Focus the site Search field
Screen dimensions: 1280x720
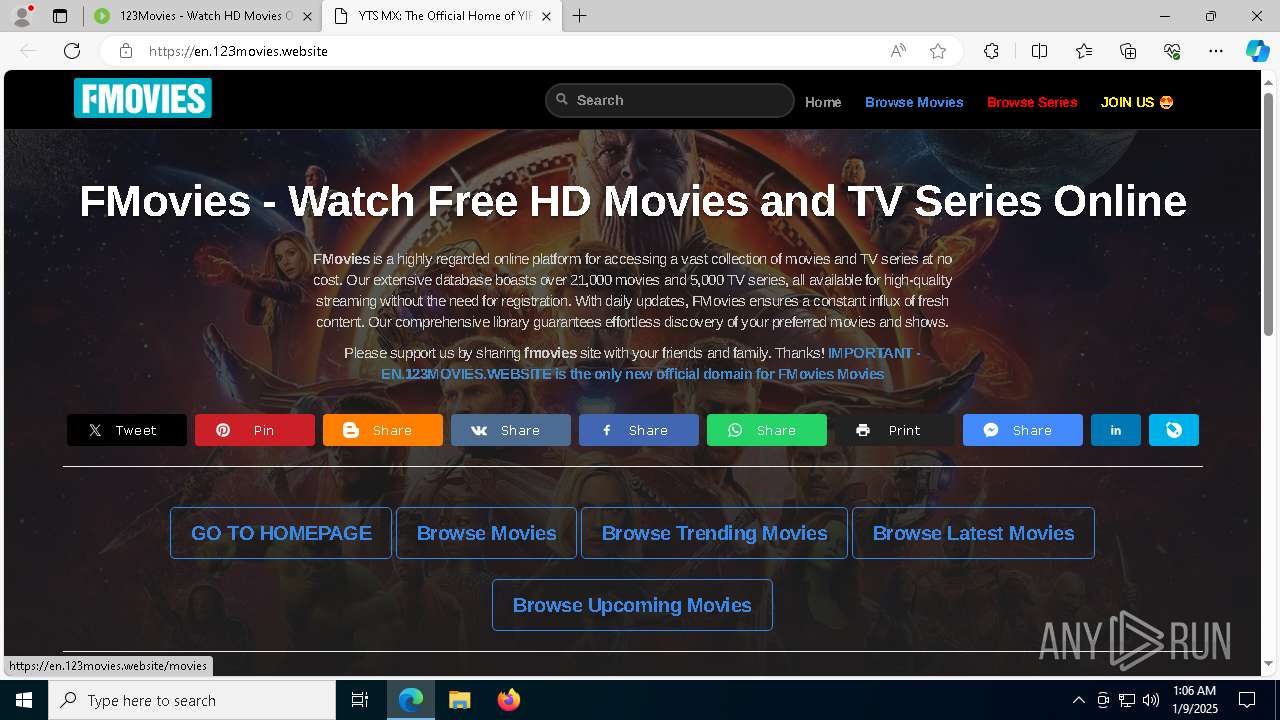(670, 100)
